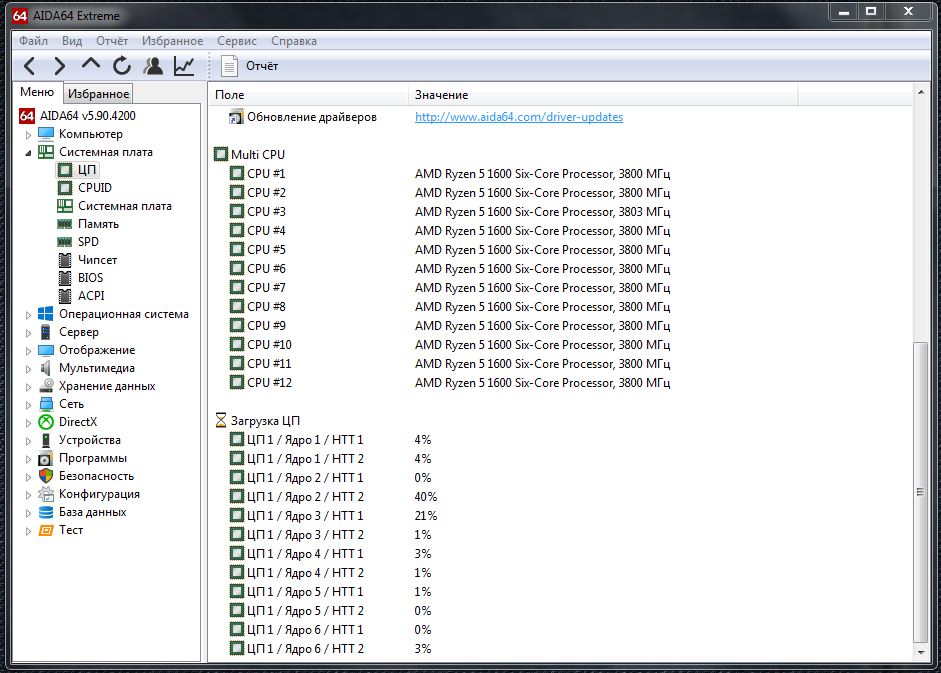This screenshot has height=673, width=941.
Task: Open the graph chart toolbar icon
Action: point(184,65)
